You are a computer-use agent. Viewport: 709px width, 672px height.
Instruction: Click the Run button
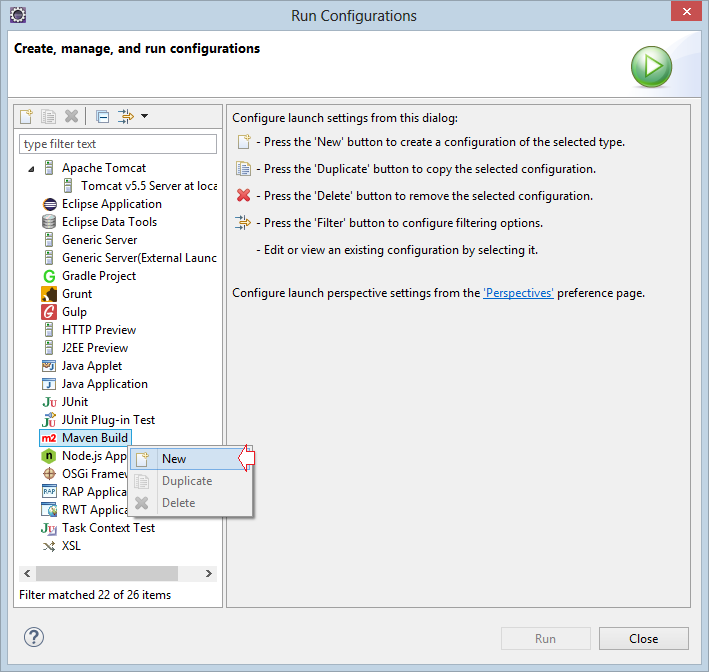[546, 639]
